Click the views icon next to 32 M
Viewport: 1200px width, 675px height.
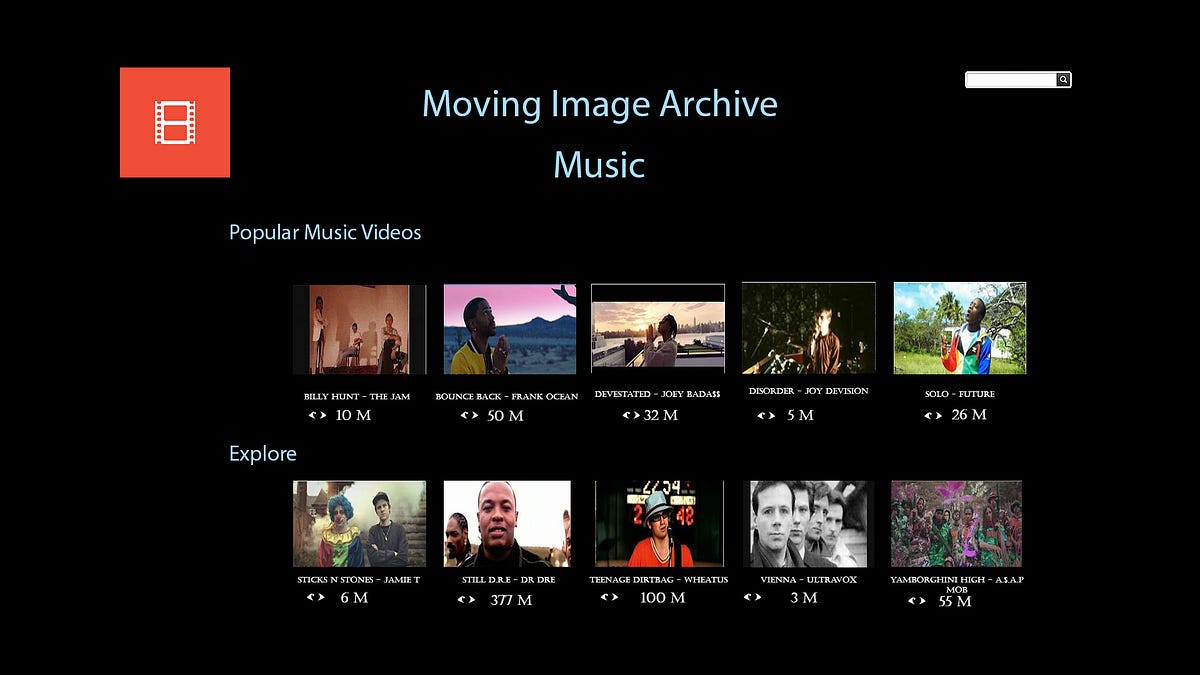tap(631, 414)
